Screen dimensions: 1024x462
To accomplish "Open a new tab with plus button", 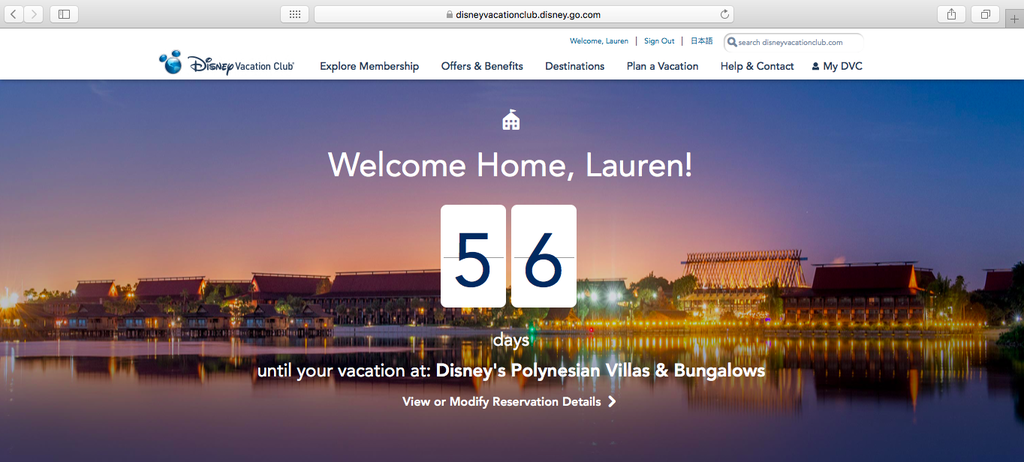I will click(1014, 19).
